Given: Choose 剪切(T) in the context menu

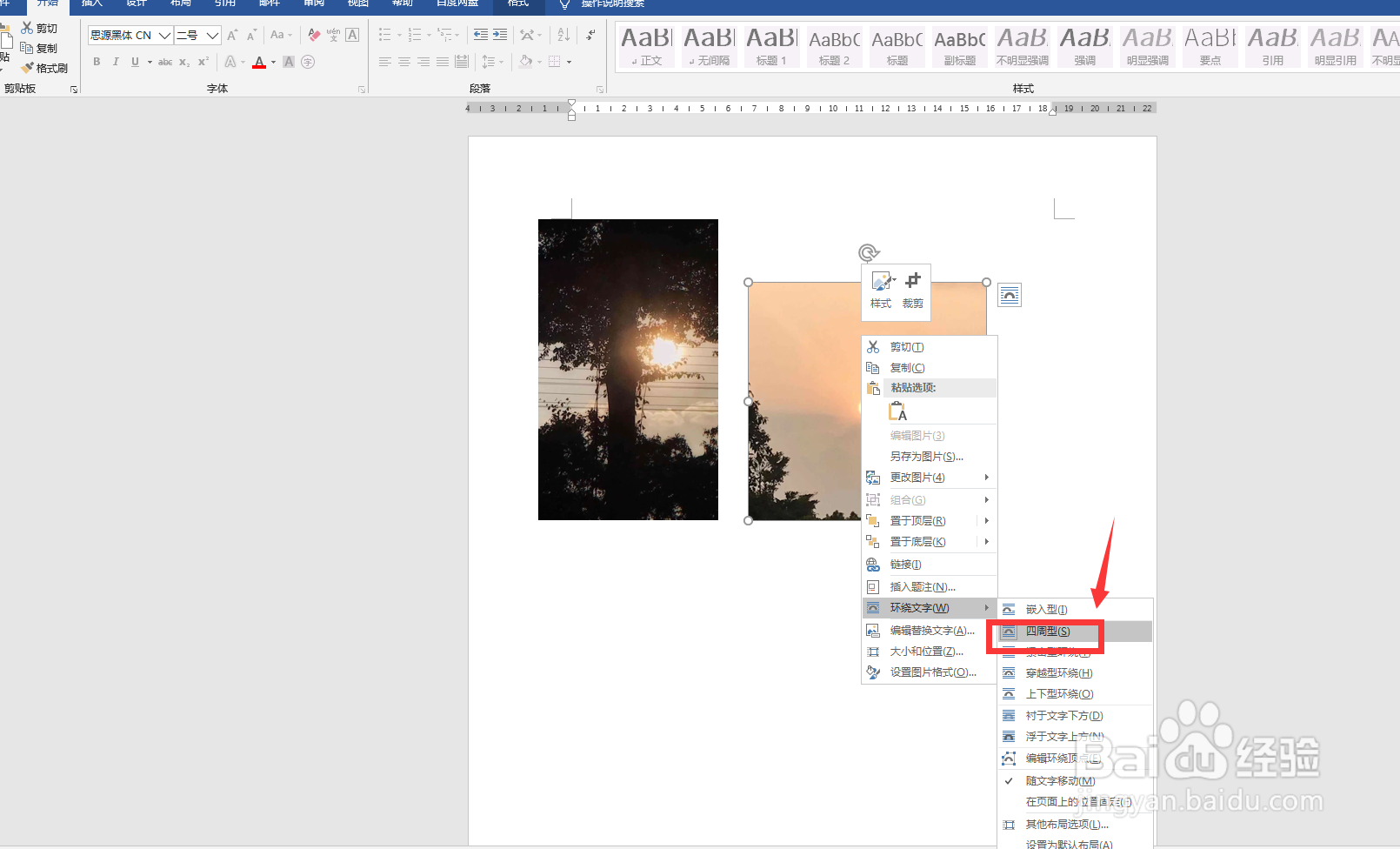Looking at the screenshot, I should [929, 347].
